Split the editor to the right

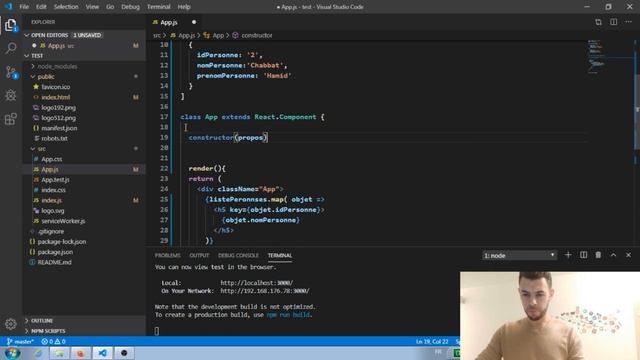(613, 22)
